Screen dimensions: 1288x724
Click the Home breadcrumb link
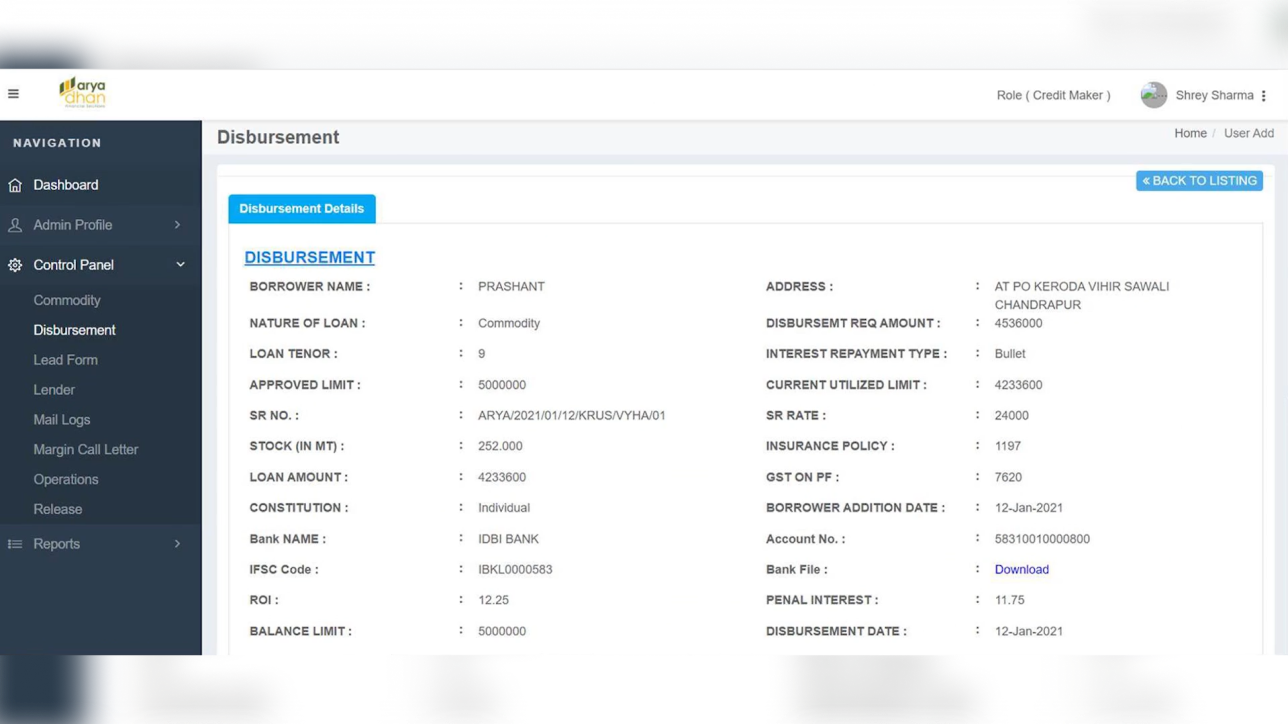click(1190, 133)
